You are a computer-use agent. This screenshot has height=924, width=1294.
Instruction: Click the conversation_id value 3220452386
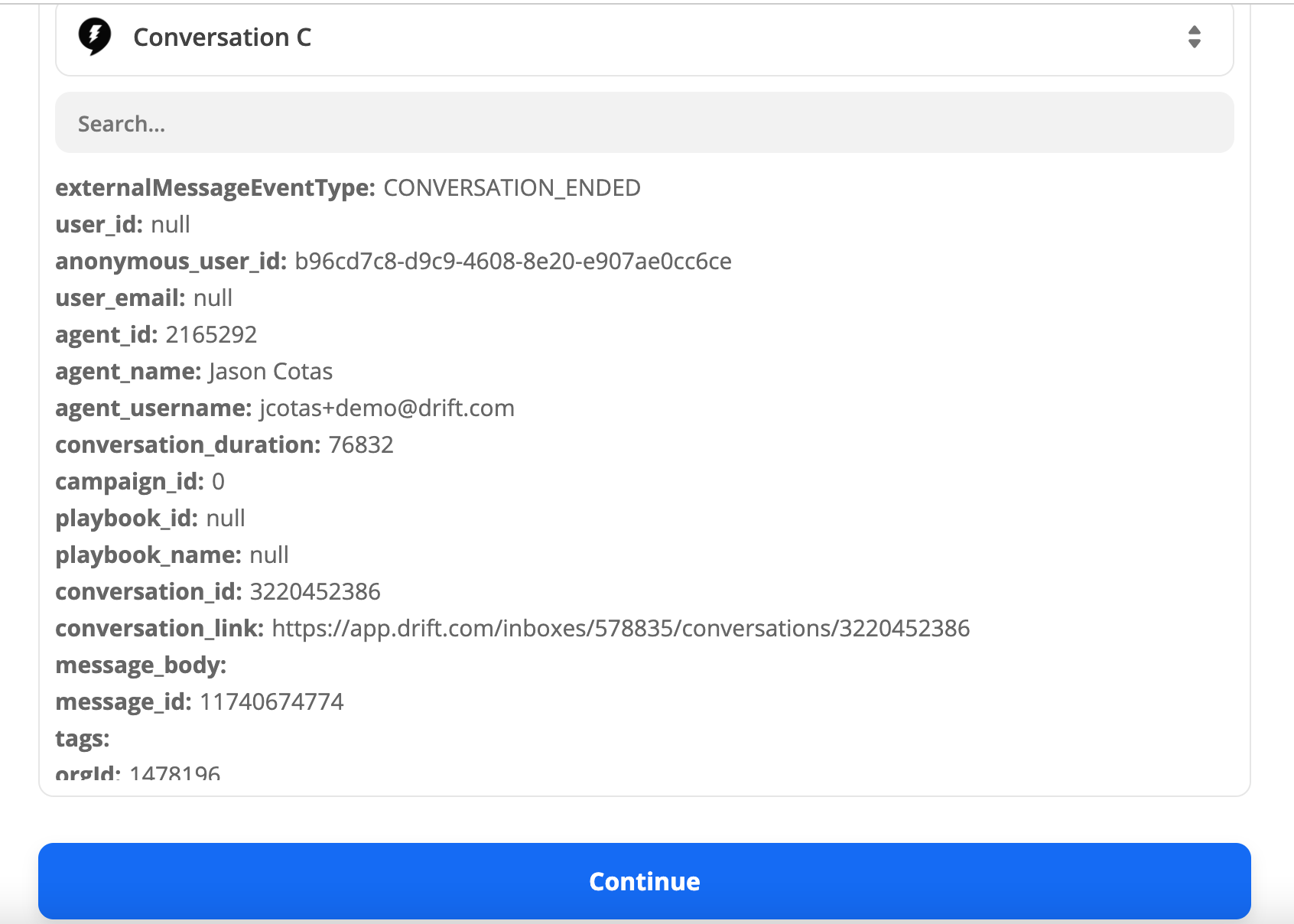pyautogui.click(x=315, y=592)
